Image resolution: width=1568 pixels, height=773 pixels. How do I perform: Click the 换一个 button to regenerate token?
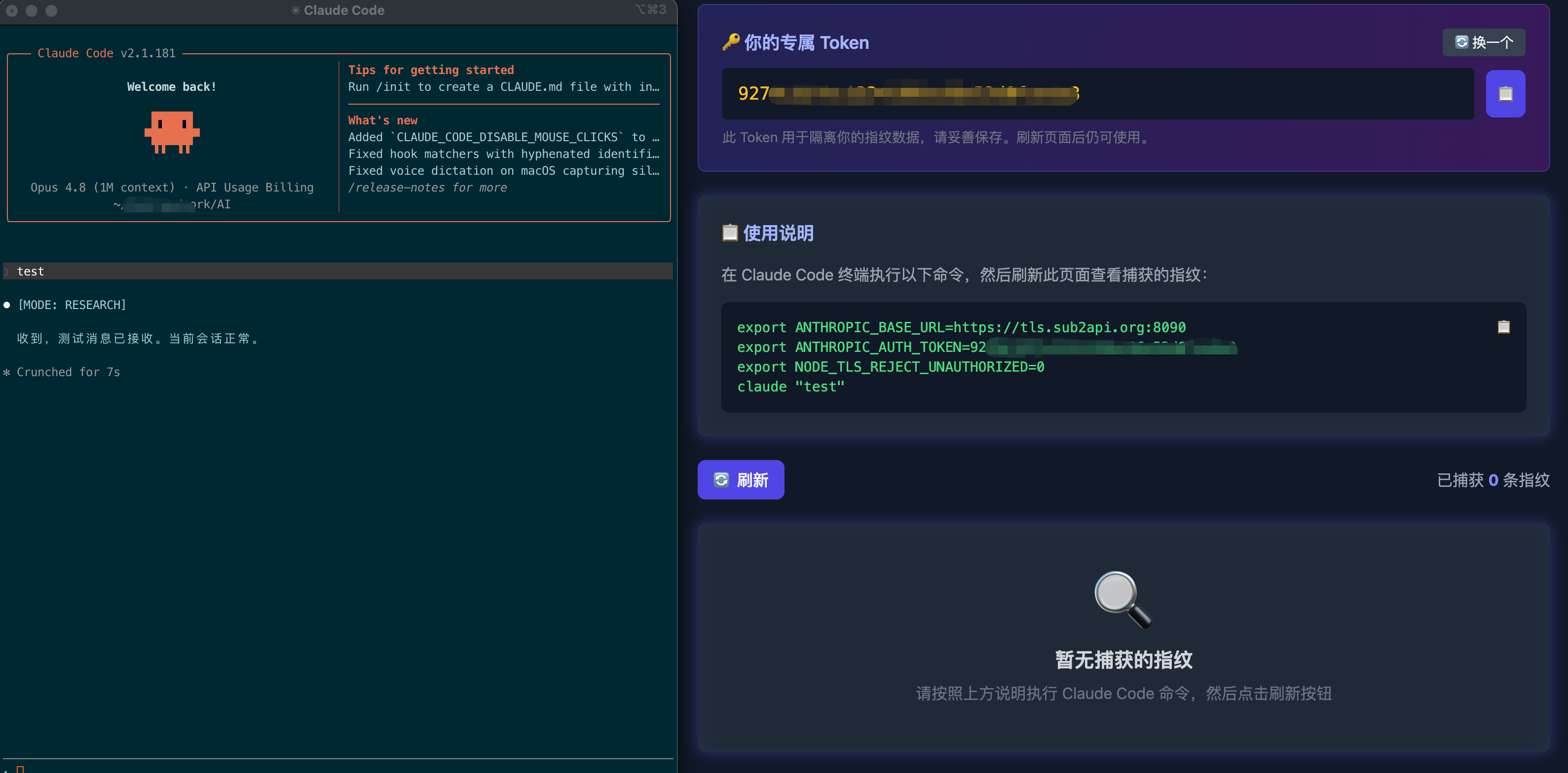(x=1484, y=42)
